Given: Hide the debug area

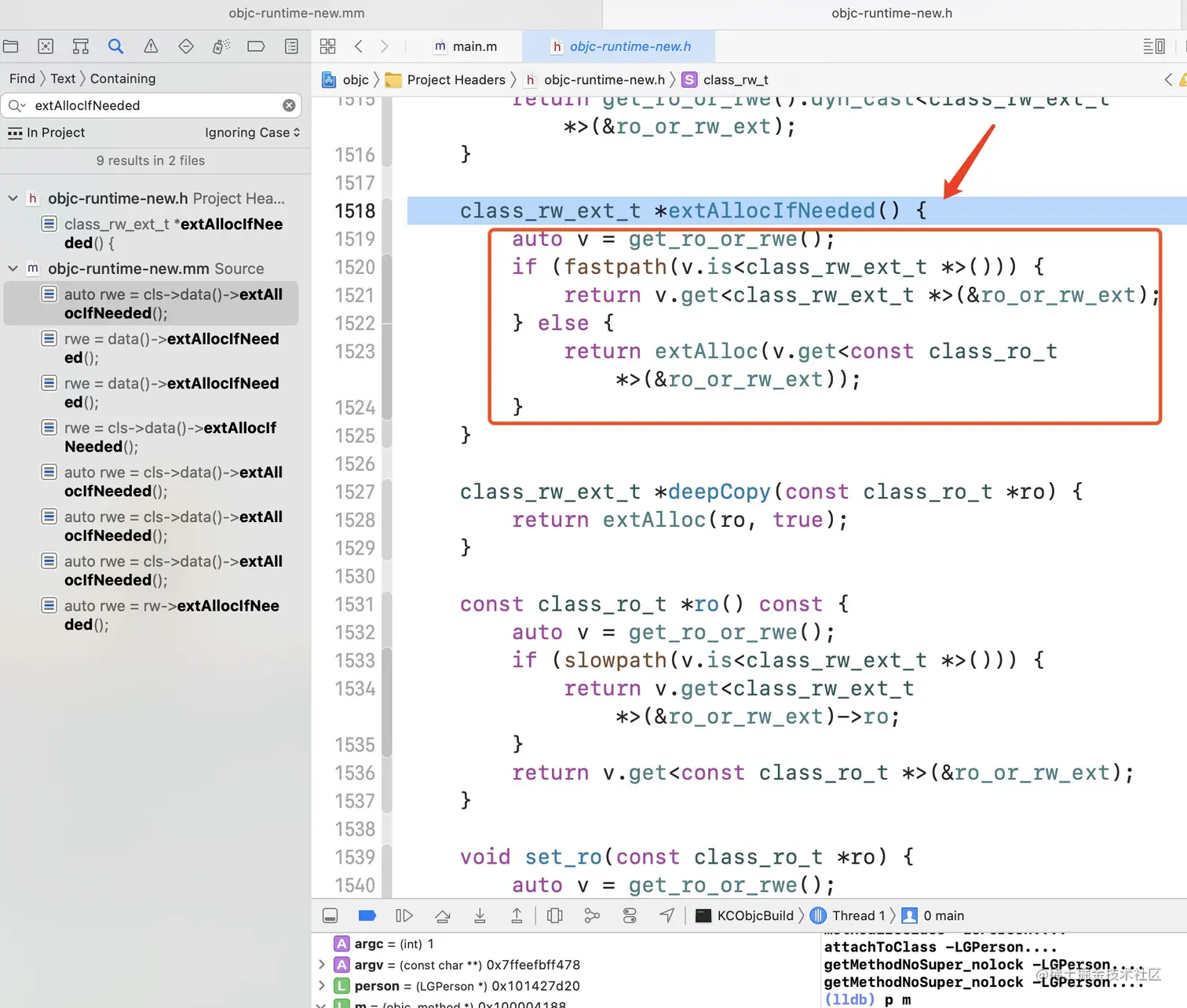Looking at the screenshot, I should pos(331,916).
